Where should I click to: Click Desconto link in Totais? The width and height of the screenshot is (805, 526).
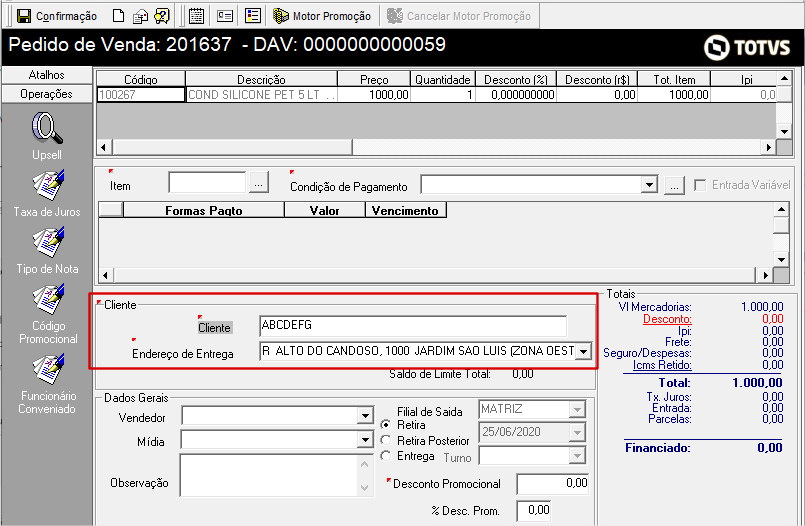667,319
